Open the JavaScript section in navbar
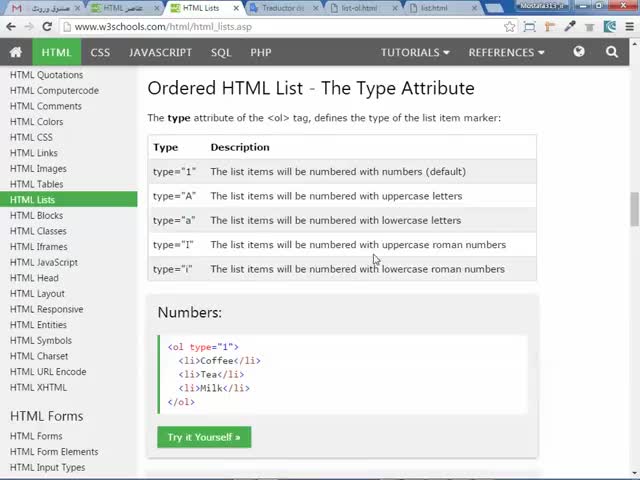 [160, 52]
